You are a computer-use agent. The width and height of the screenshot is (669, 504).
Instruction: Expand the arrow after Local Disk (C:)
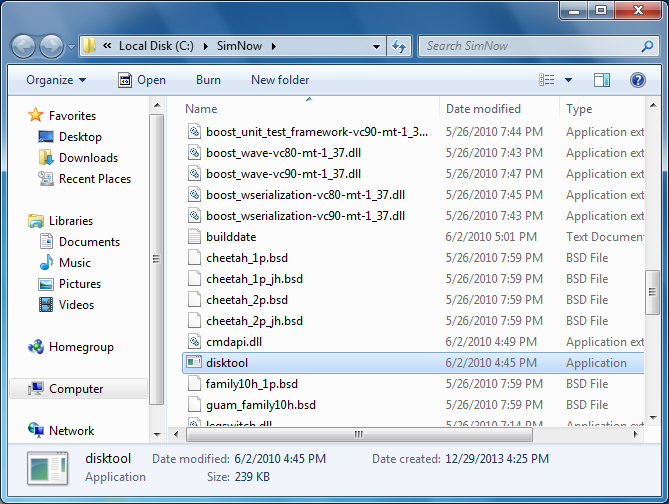(x=206, y=46)
